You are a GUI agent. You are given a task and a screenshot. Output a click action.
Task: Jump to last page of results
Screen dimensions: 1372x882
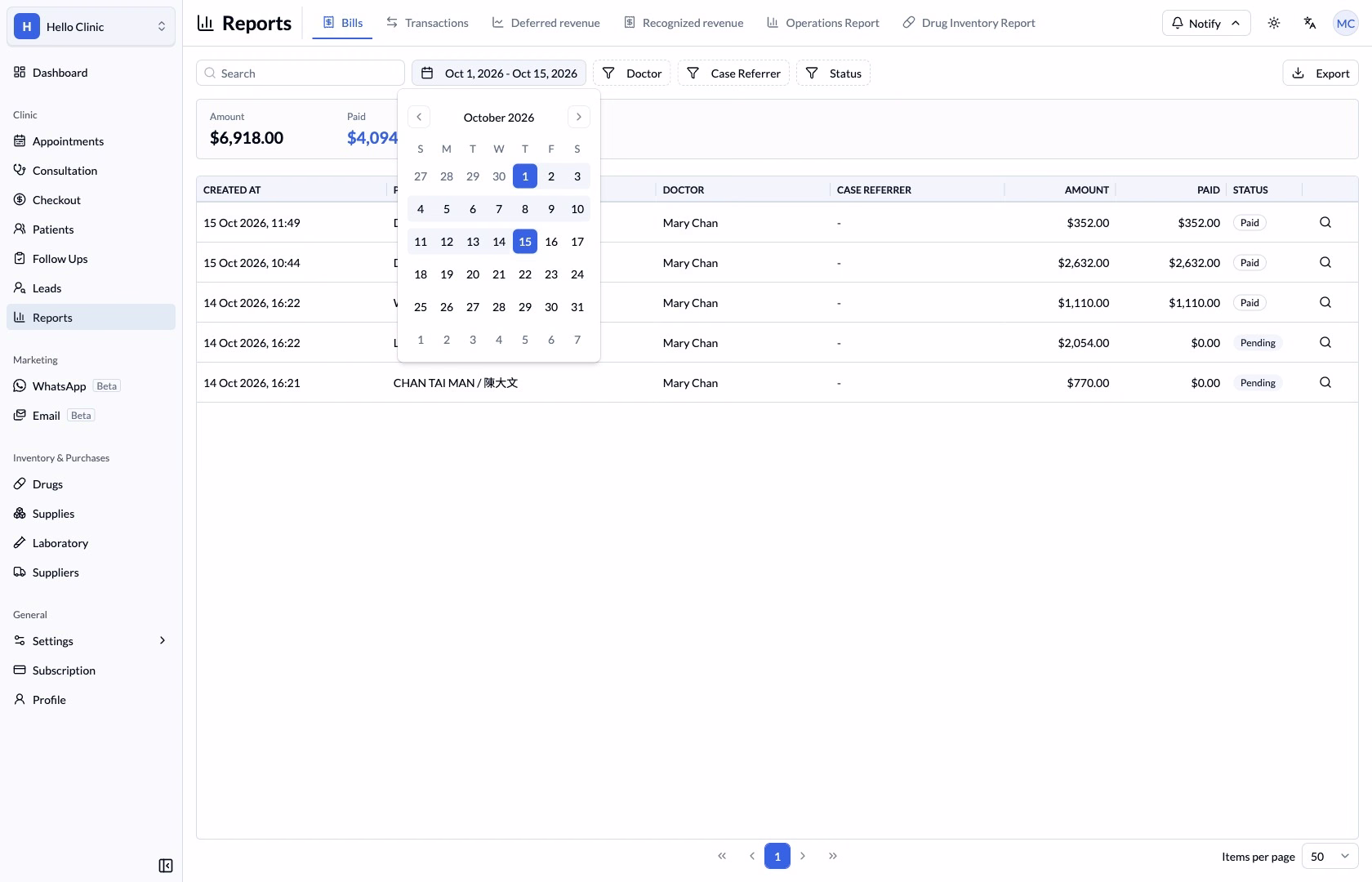[833, 856]
